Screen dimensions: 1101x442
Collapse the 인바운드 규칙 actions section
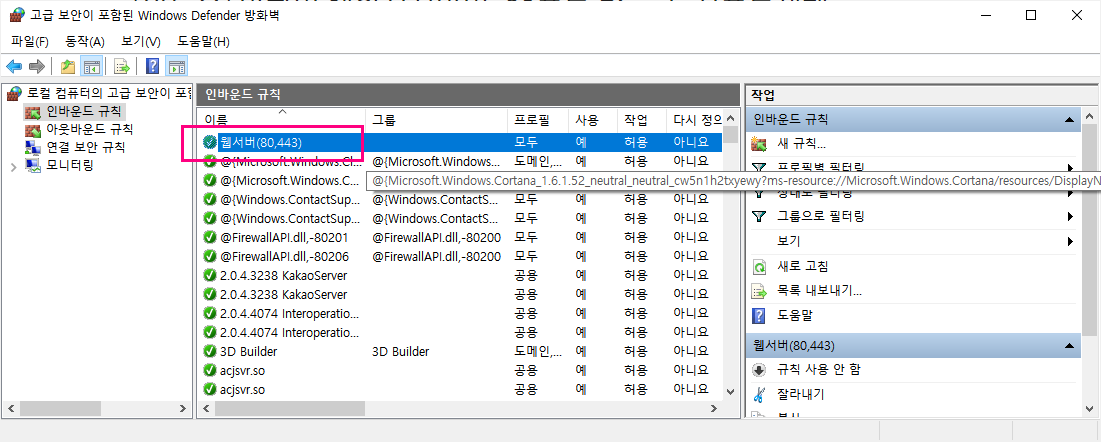pyautogui.click(x=1069, y=119)
